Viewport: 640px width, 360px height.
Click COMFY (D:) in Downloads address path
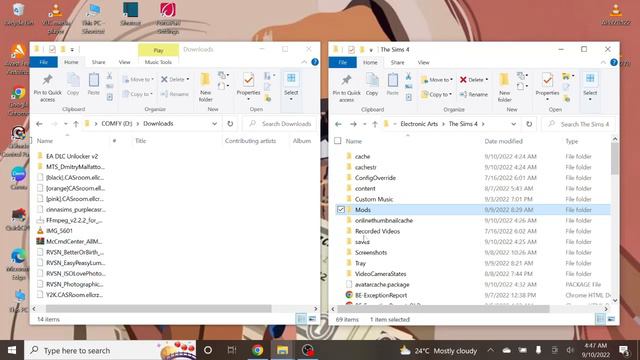pyautogui.click(x=117, y=124)
